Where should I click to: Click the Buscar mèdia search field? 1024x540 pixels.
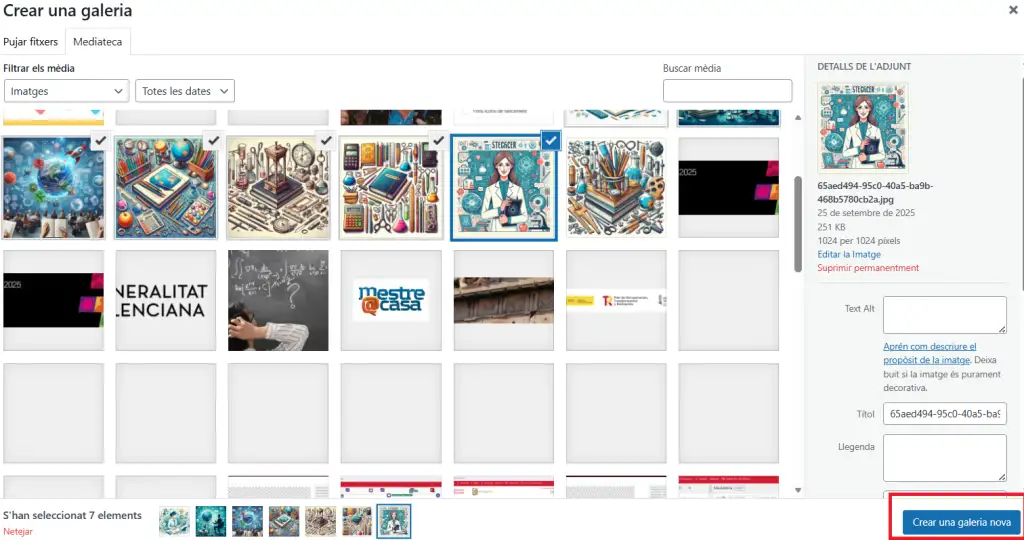click(727, 91)
